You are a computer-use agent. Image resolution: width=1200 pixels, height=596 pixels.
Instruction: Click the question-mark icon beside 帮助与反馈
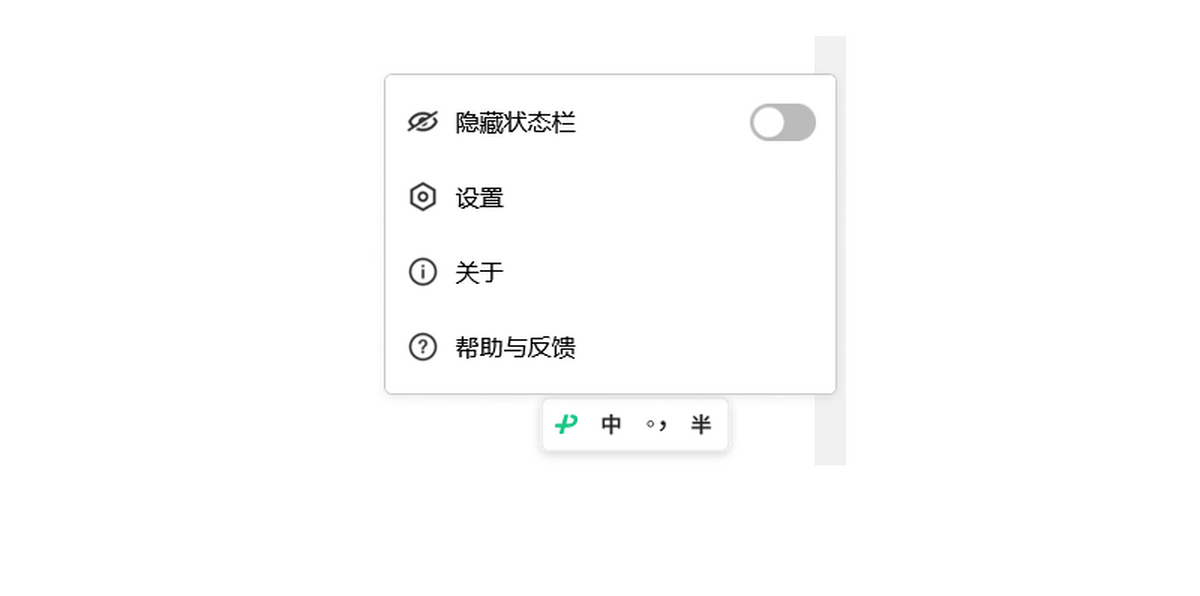point(422,347)
